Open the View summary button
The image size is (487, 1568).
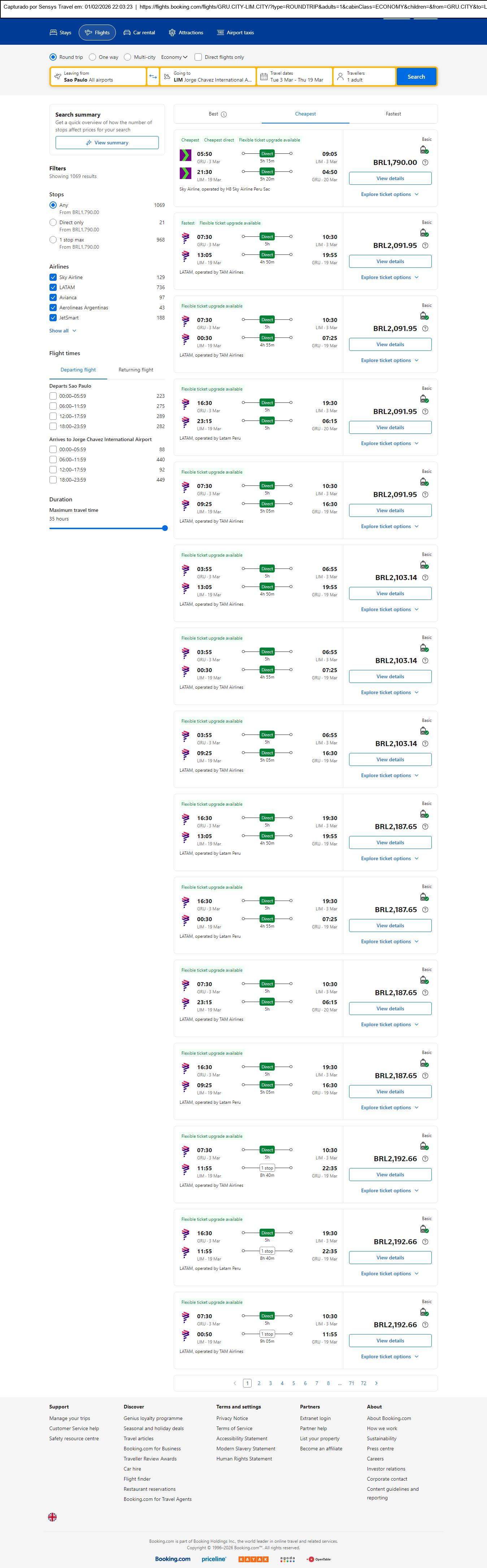click(x=107, y=143)
